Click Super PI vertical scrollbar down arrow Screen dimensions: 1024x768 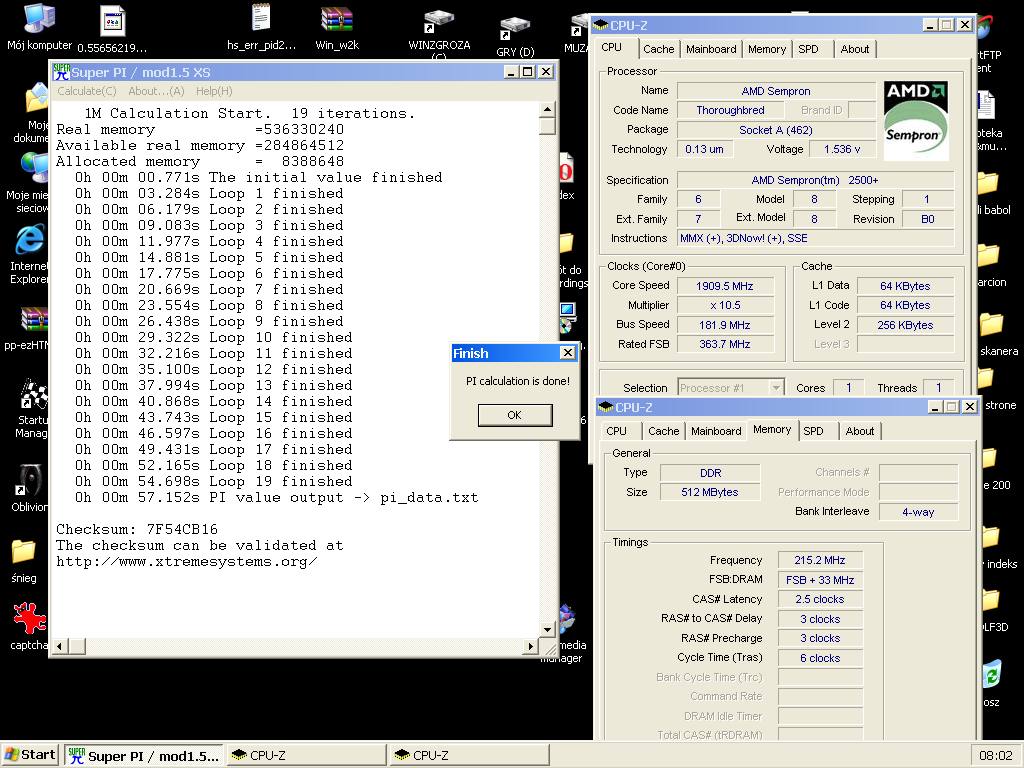548,630
